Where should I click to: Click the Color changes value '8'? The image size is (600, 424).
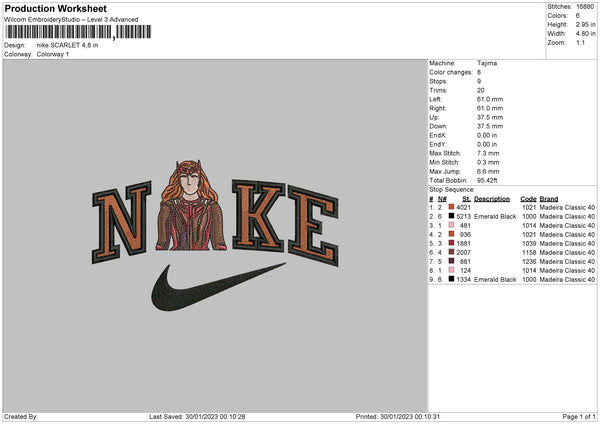(479, 72)
